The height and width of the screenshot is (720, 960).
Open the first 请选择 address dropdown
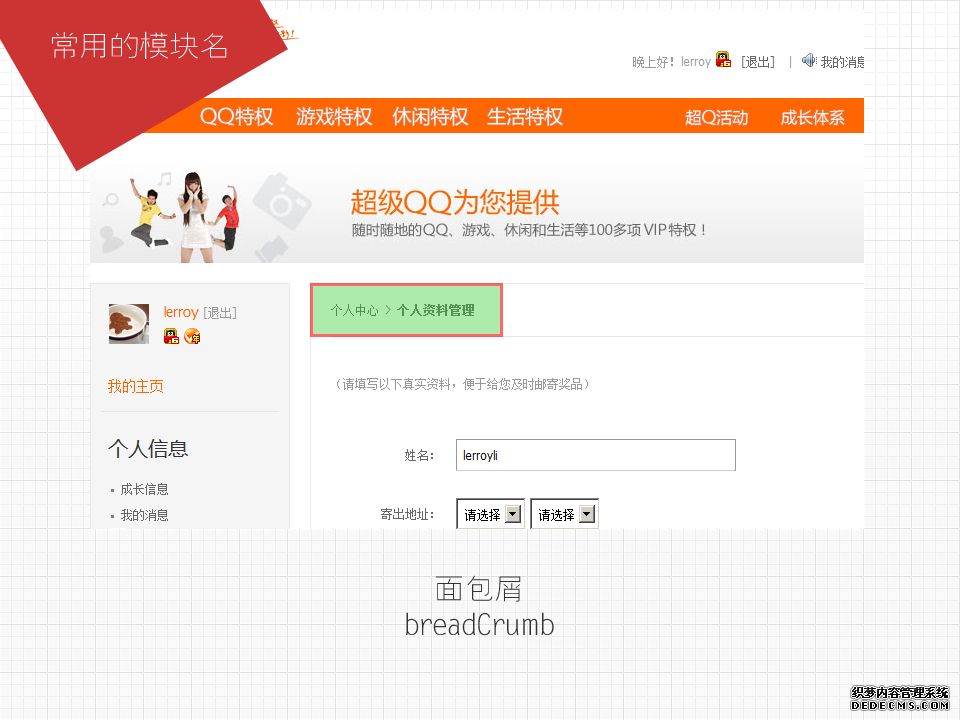490,514
